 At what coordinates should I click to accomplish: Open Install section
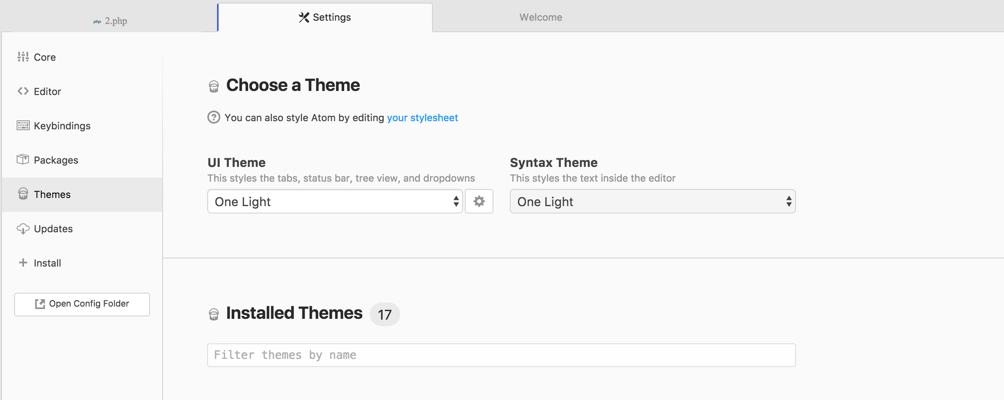[x=82, y=263]
